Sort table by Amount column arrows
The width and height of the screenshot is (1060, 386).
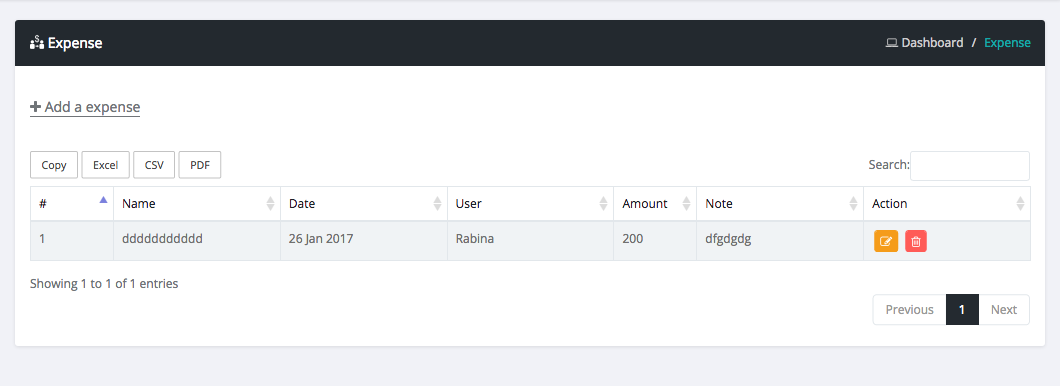click(687, 203)
